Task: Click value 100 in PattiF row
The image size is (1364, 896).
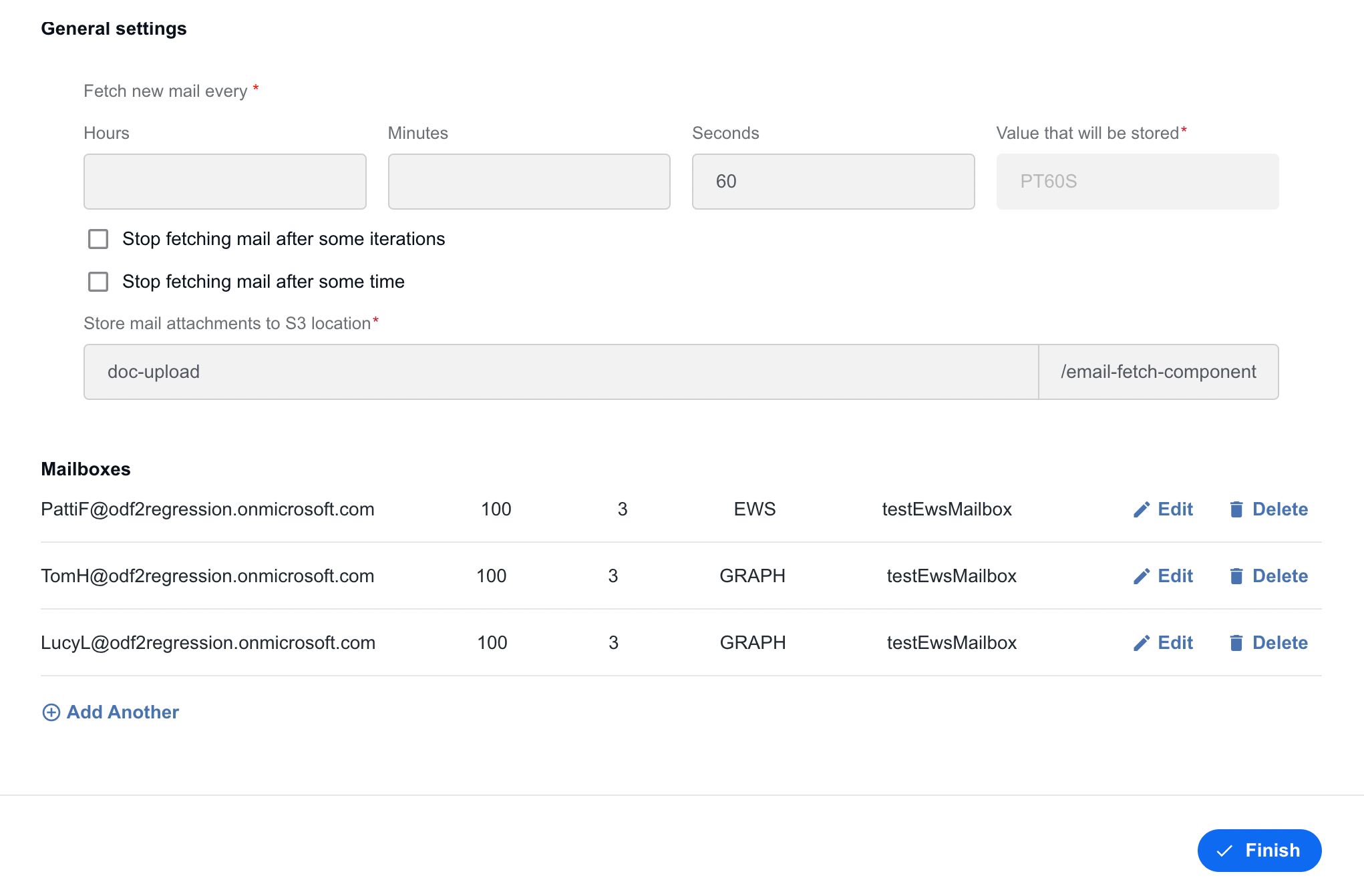Action: click(496, 509)
